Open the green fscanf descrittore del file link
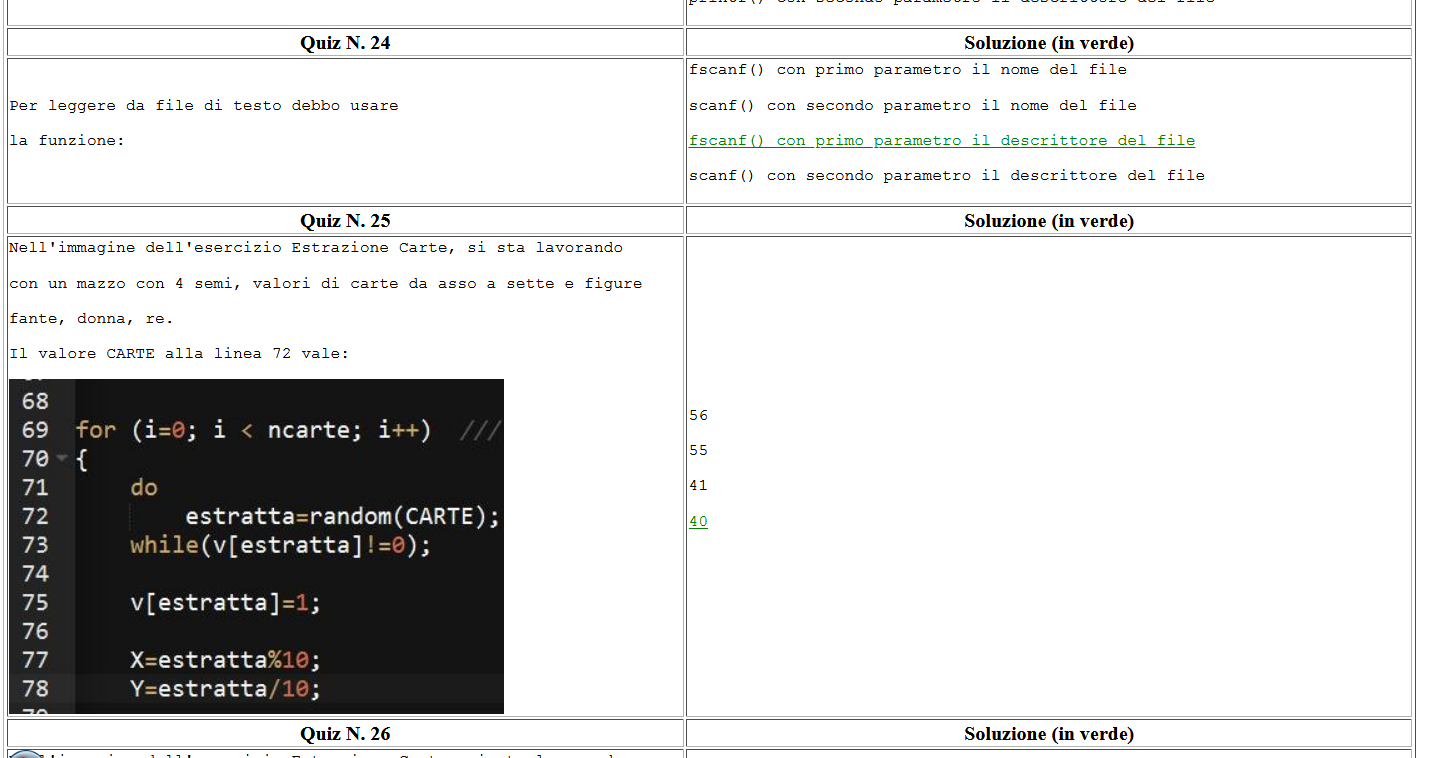 (941, 141)
